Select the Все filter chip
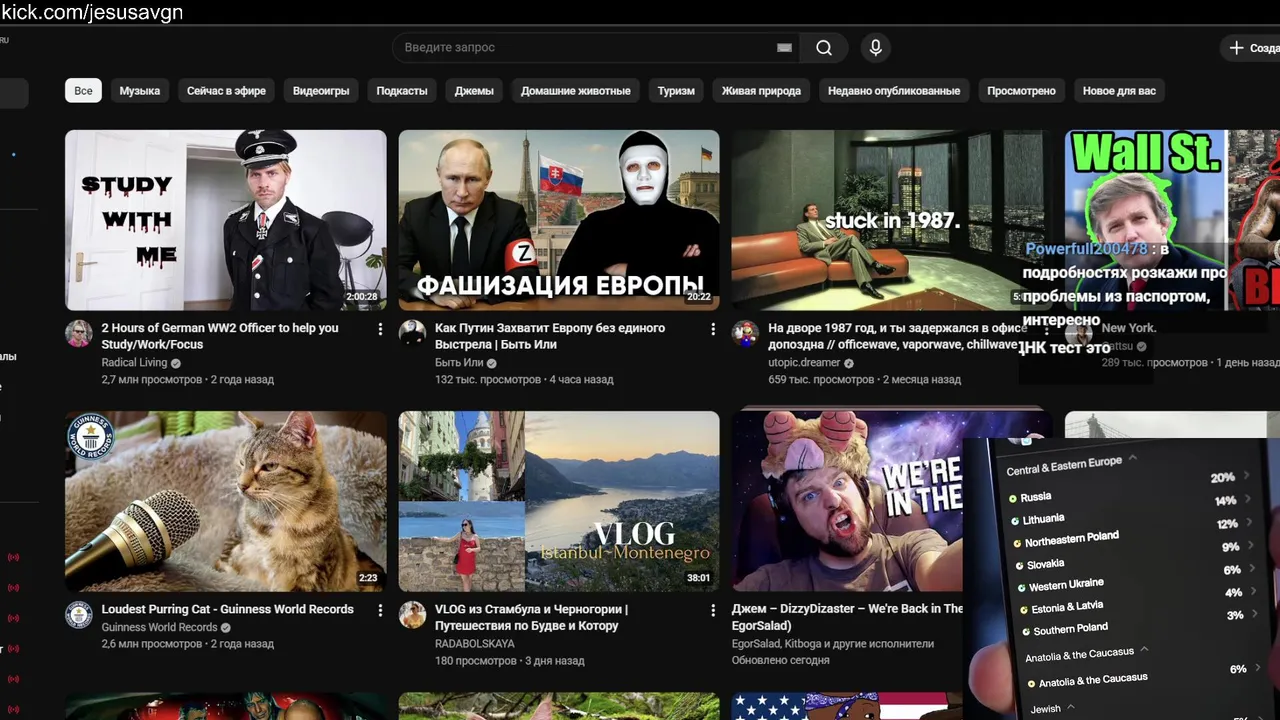This screenshot has height=720, width=1280. point(83,91)
